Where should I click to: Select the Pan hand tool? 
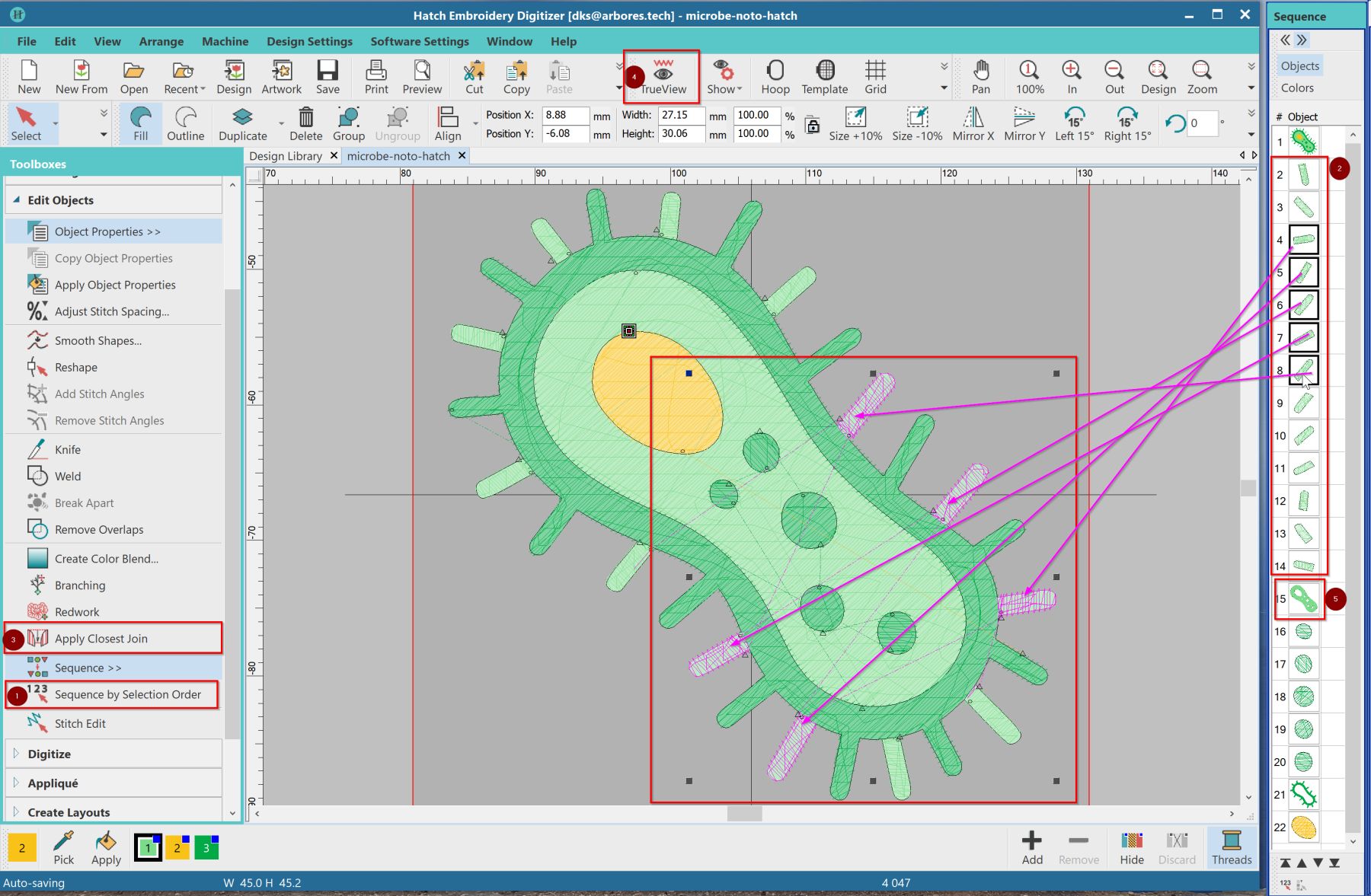click(x=981, y=77)
